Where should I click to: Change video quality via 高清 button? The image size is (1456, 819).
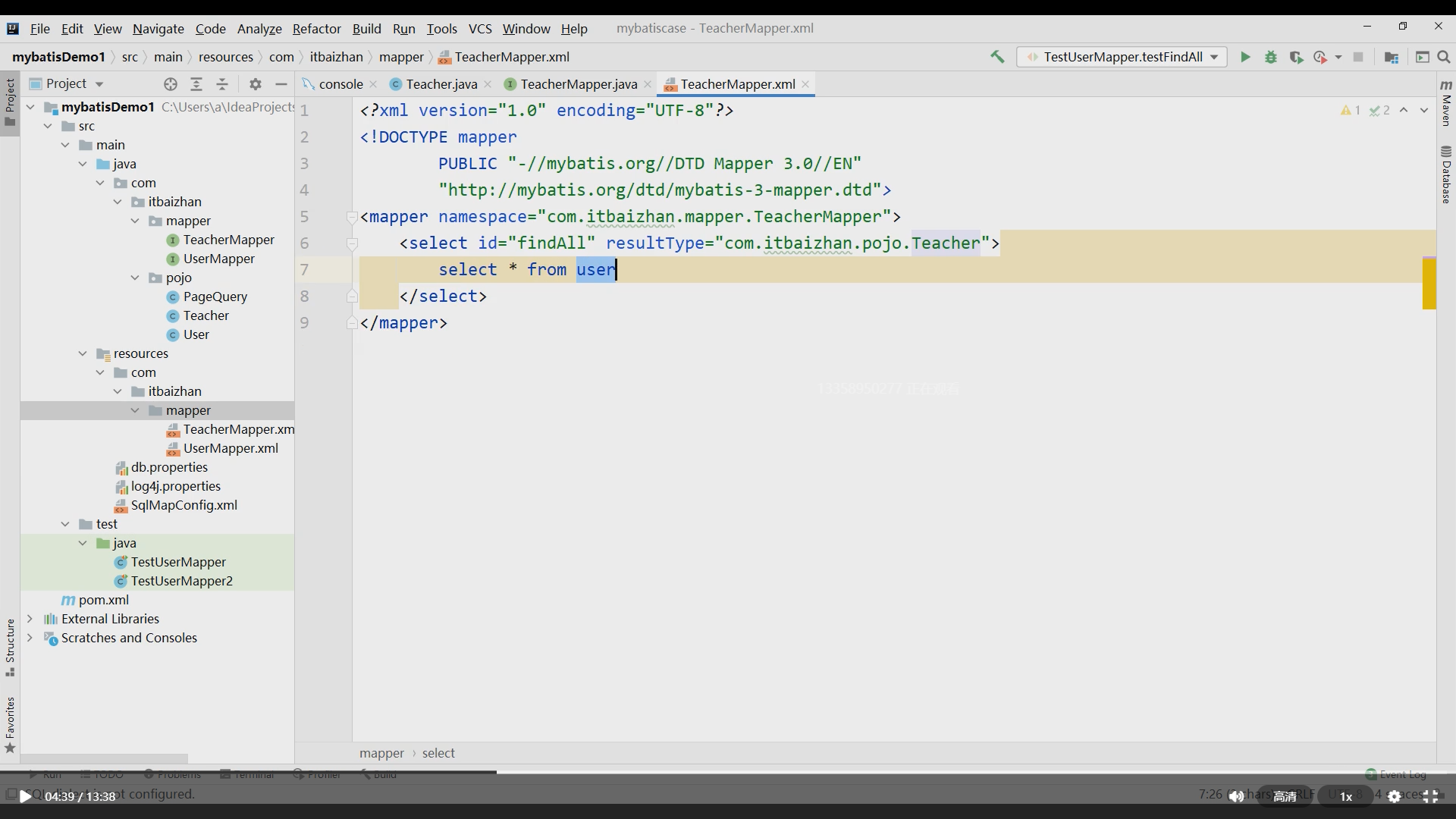(1285, 796)
